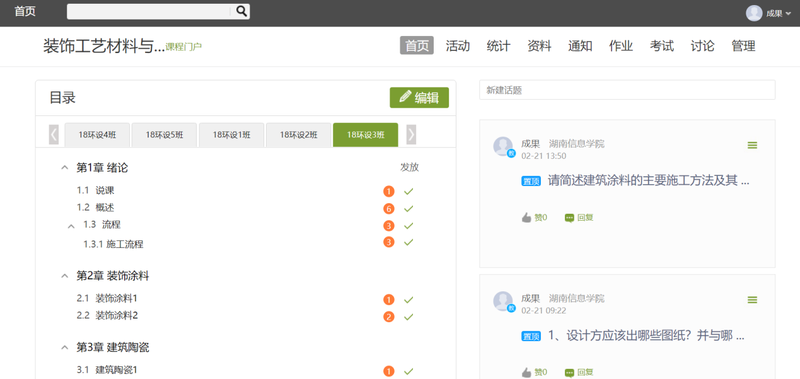Open the 作业 nav item
The width and height of the screenshot is (800, 379).
pos(621,45)
